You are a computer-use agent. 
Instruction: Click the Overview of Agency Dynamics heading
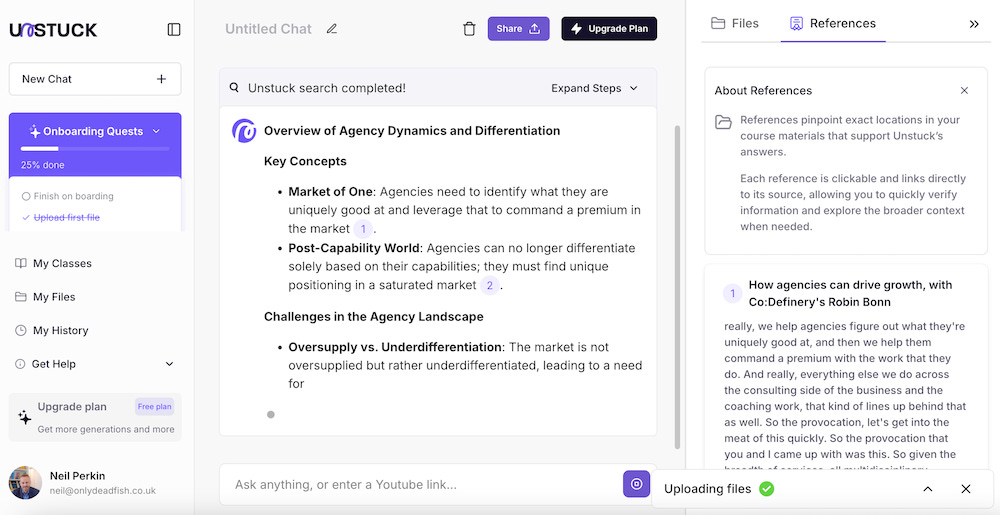coord(412,131)
